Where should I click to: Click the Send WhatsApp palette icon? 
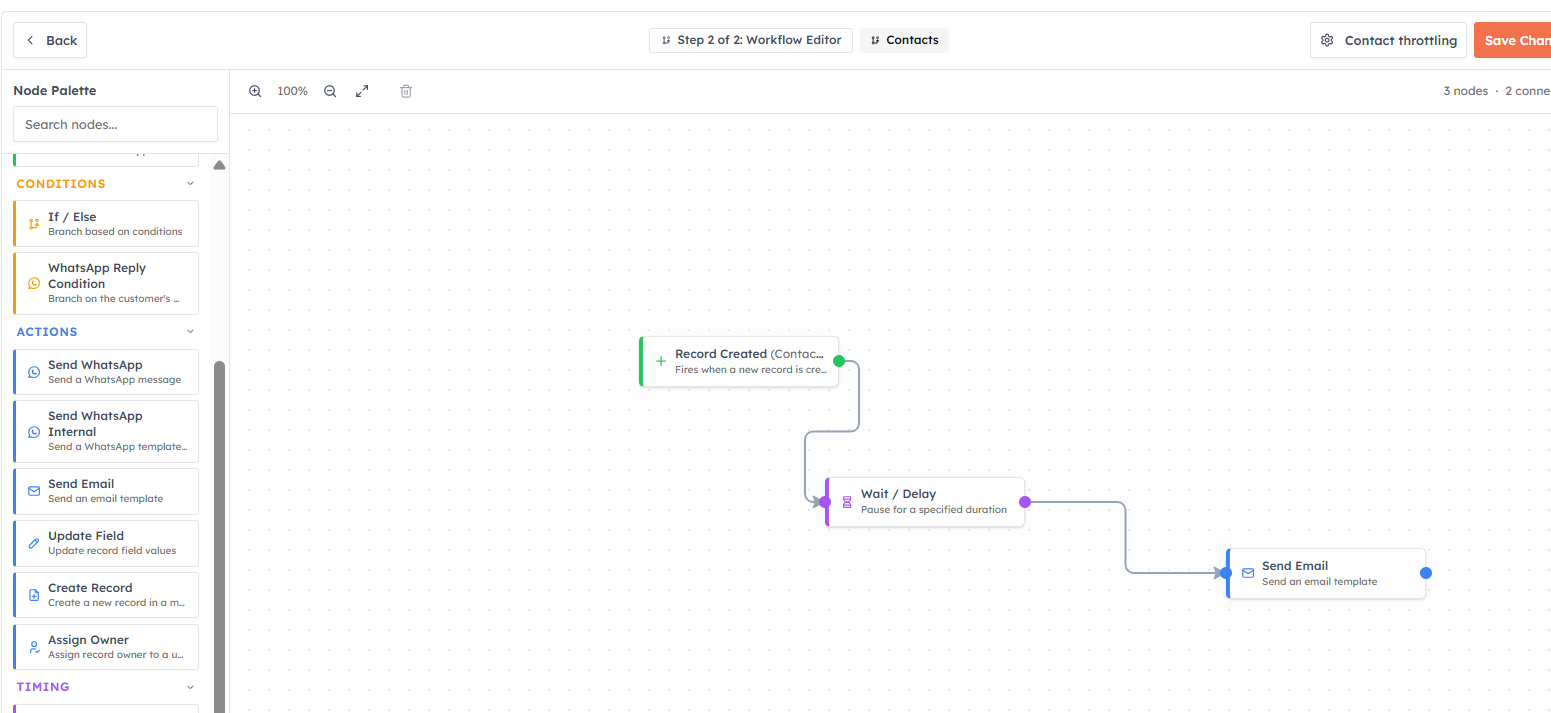[34, 372]
